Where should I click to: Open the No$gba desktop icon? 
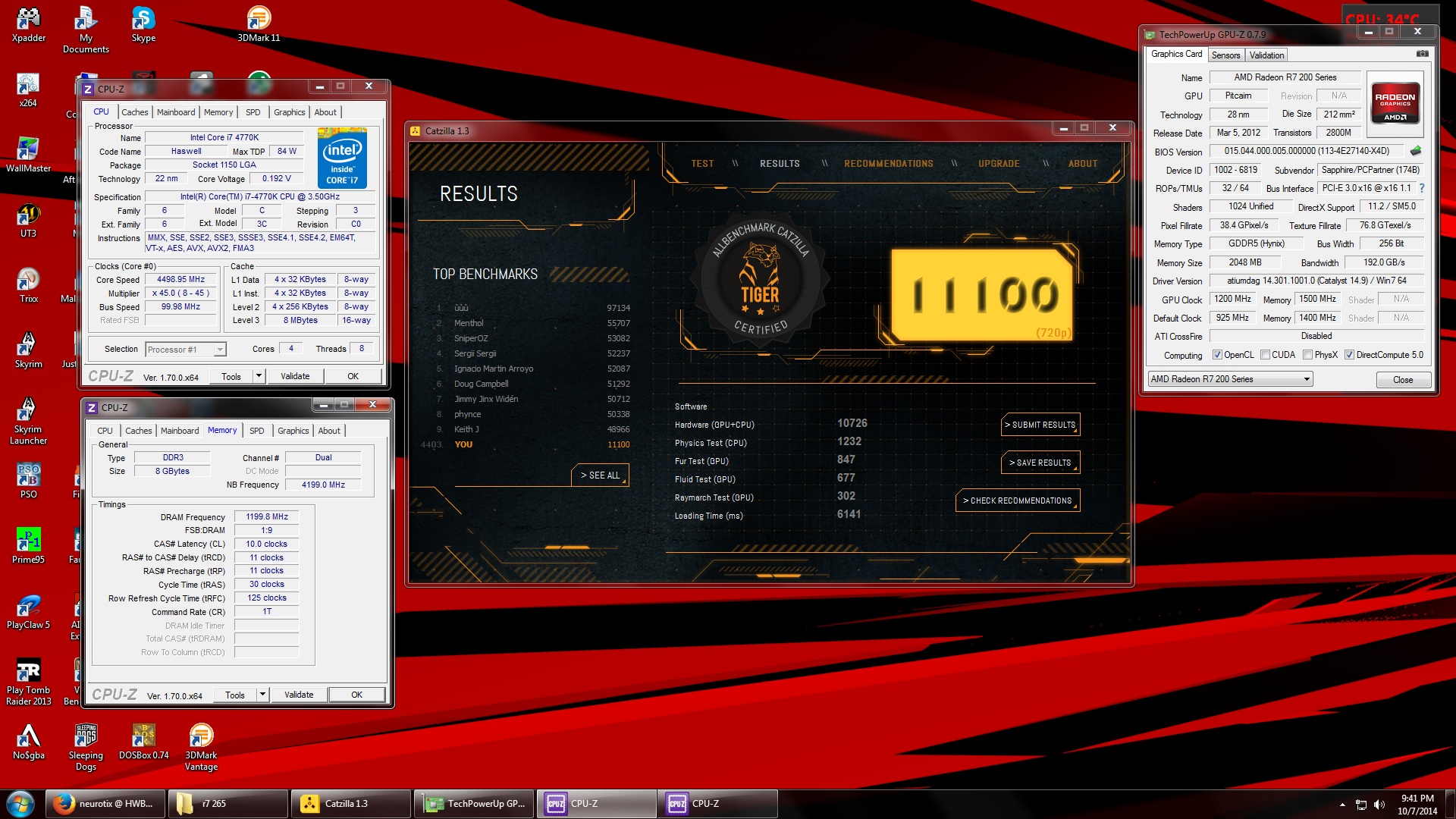tap(28, 742)
